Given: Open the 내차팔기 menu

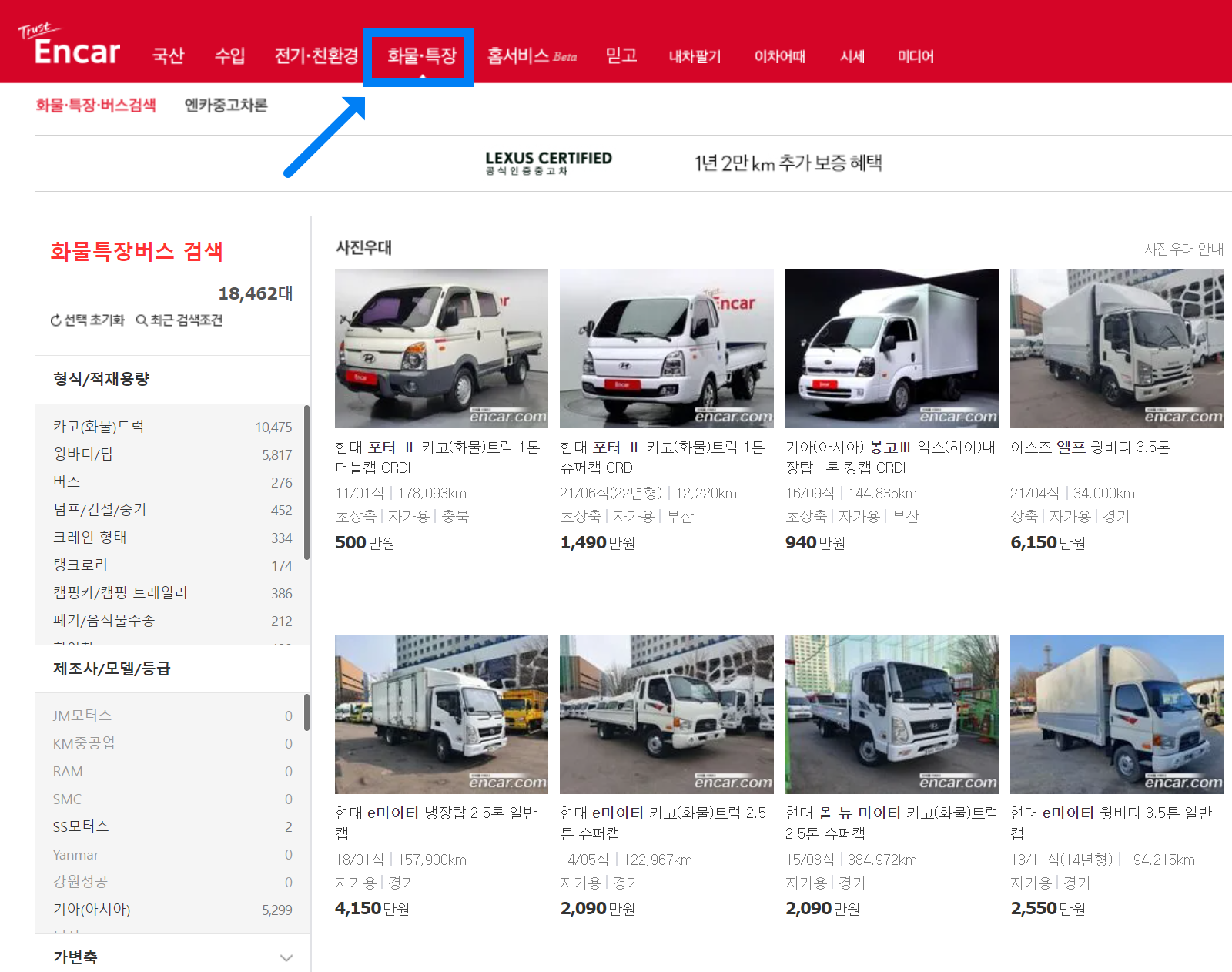Looking at the screenshot, I should [695, 56].
